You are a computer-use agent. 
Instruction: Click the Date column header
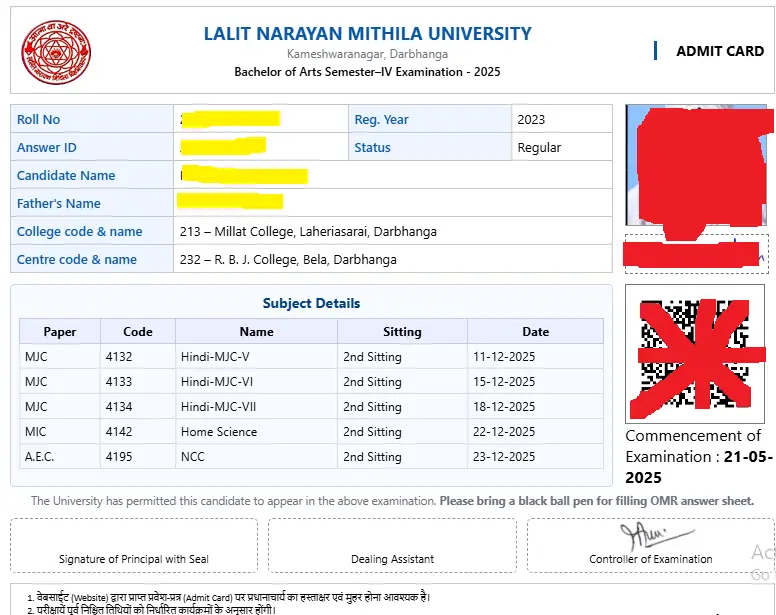(x=535, y=331)
